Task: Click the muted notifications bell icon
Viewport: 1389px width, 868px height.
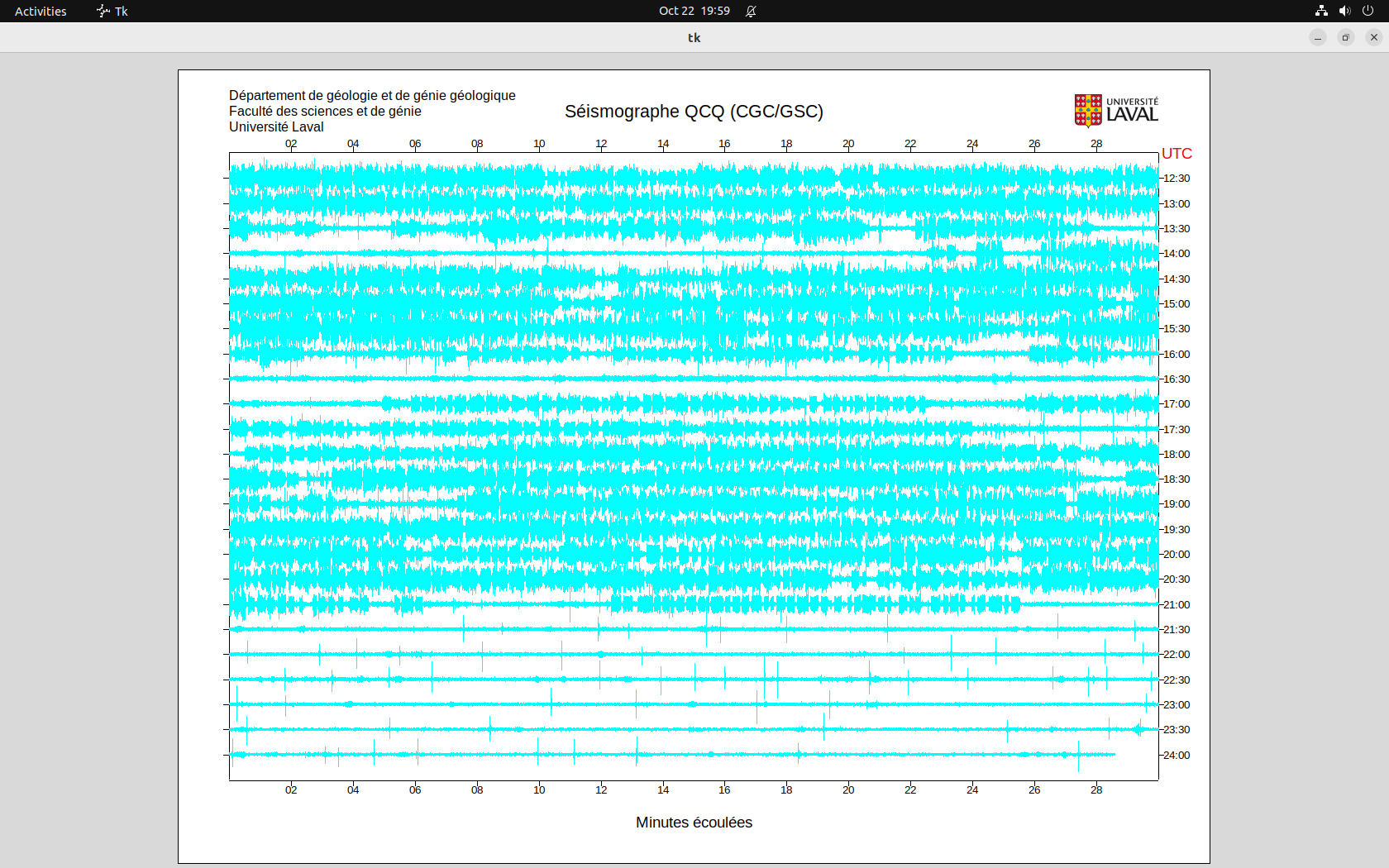Action: [751, 11]
